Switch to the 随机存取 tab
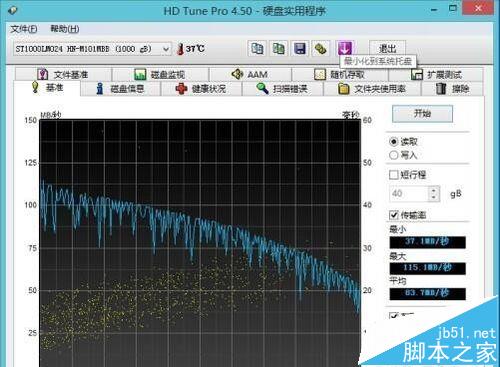 click(340, 74)
